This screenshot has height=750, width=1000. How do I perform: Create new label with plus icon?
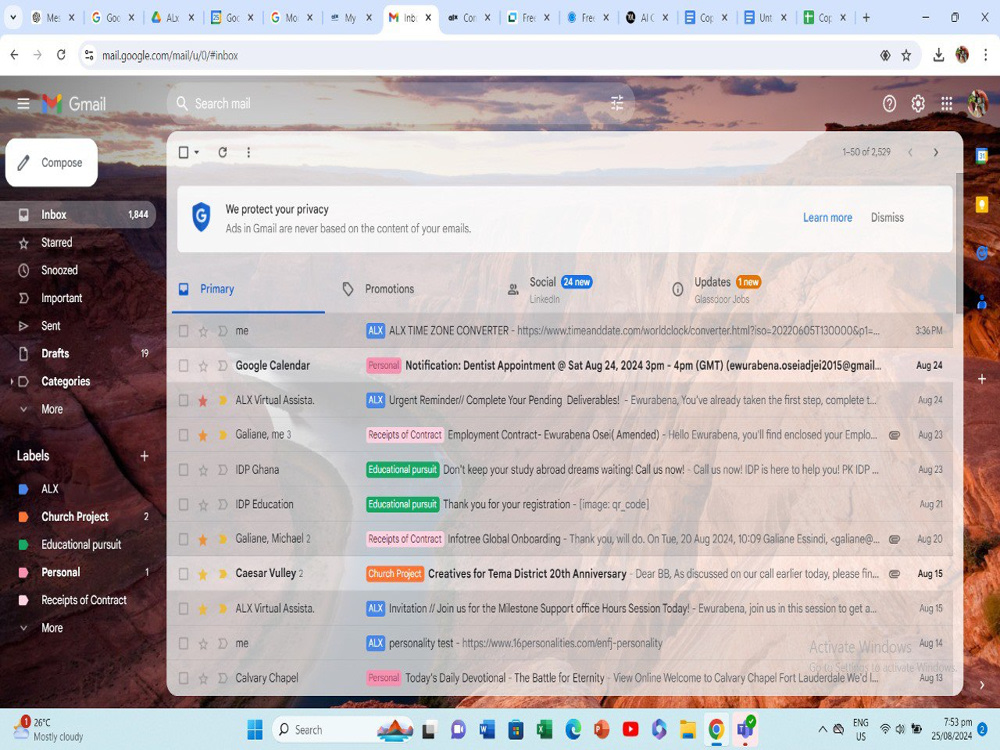(144, 456)
